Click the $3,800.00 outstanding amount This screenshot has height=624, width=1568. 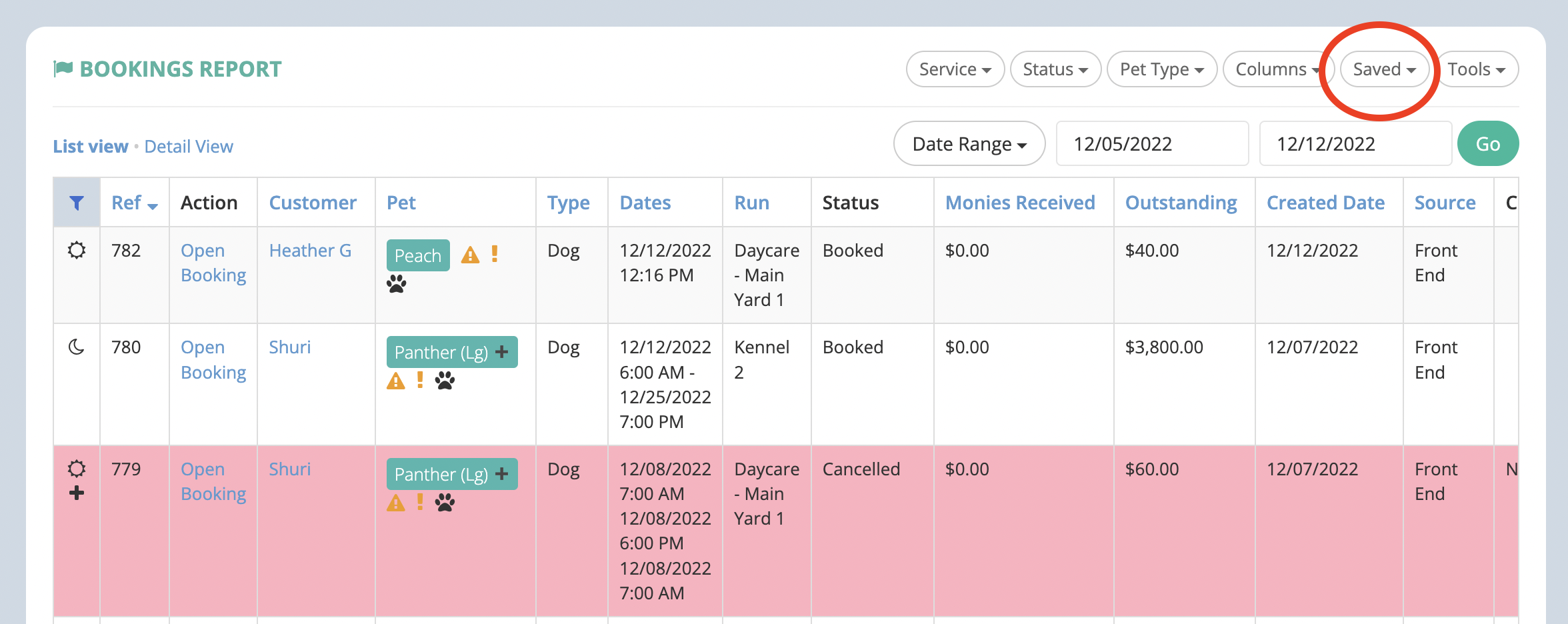(1164, 347)
